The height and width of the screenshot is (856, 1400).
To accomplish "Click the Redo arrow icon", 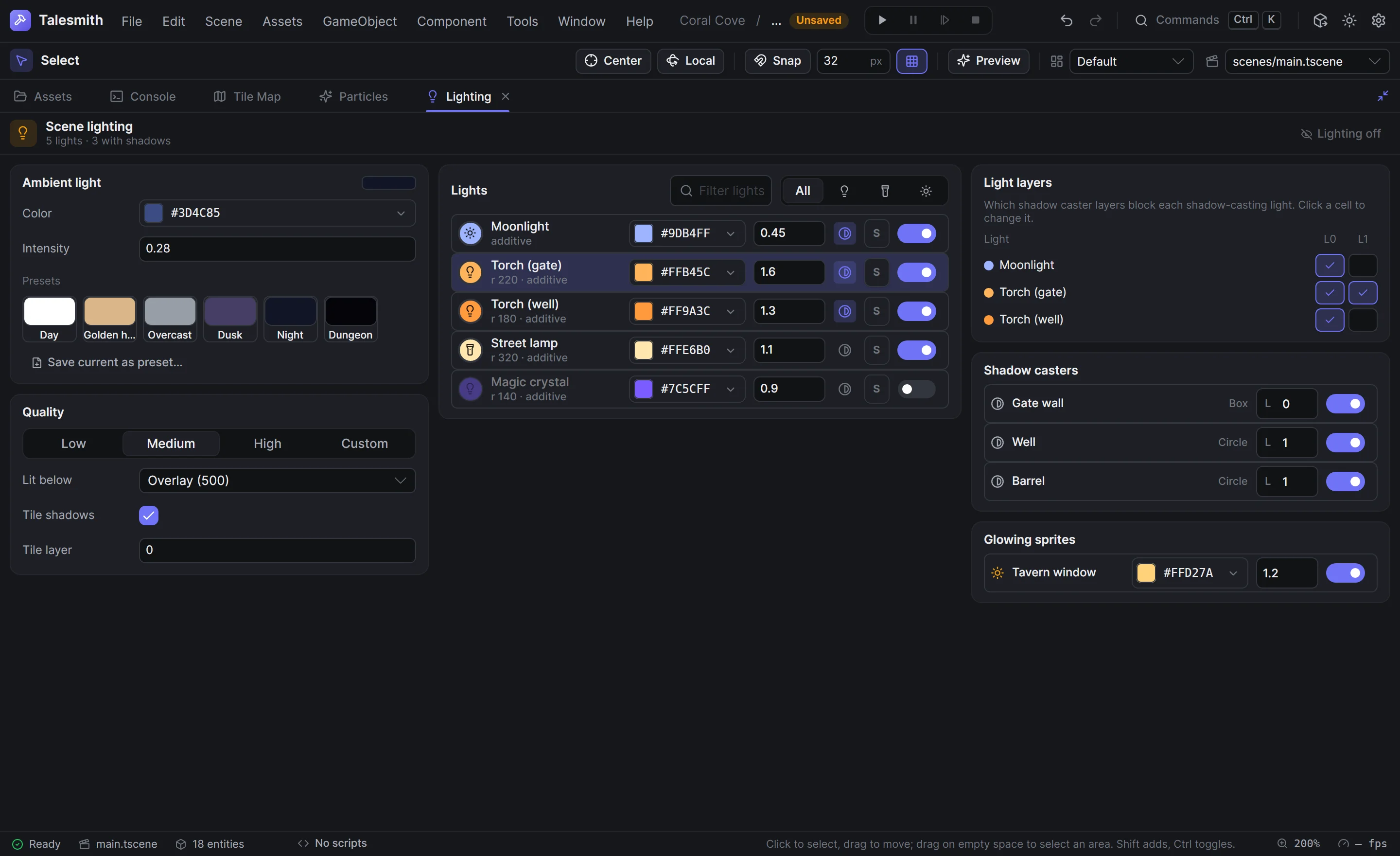I will pyautogui.click(x=1096, y=20).
